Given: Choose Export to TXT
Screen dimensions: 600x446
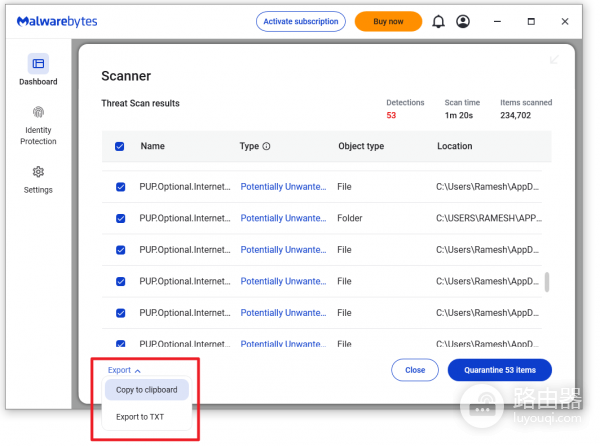Looking at the screenshot, I should coord(140,416).
